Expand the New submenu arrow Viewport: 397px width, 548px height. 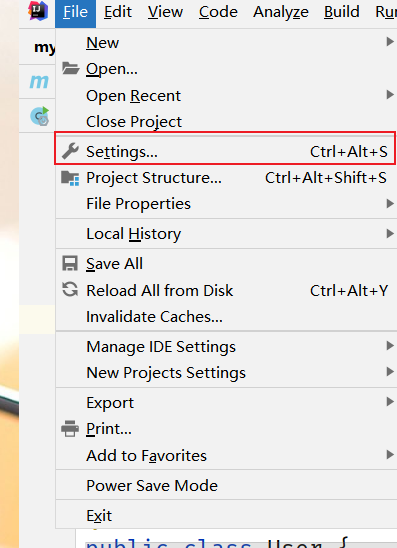[390, 42]
